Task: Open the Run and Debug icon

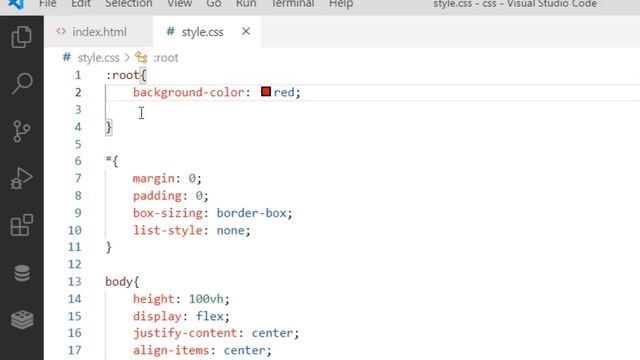Action: coord(22,178)
